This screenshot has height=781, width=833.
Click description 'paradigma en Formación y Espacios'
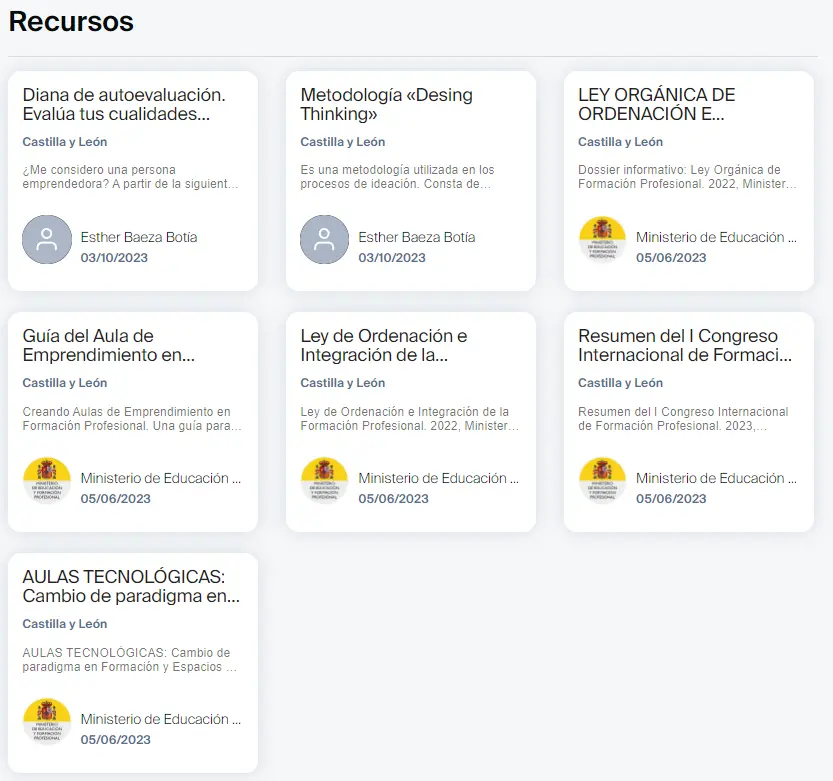click(x=130, y=659)
